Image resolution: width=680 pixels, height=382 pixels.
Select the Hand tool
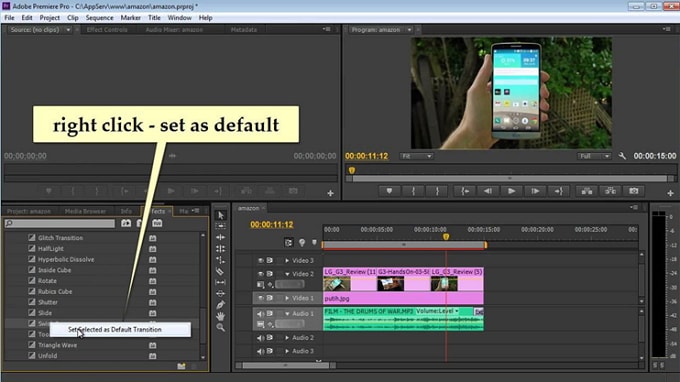pyautogui.click(x=220, y=316)
